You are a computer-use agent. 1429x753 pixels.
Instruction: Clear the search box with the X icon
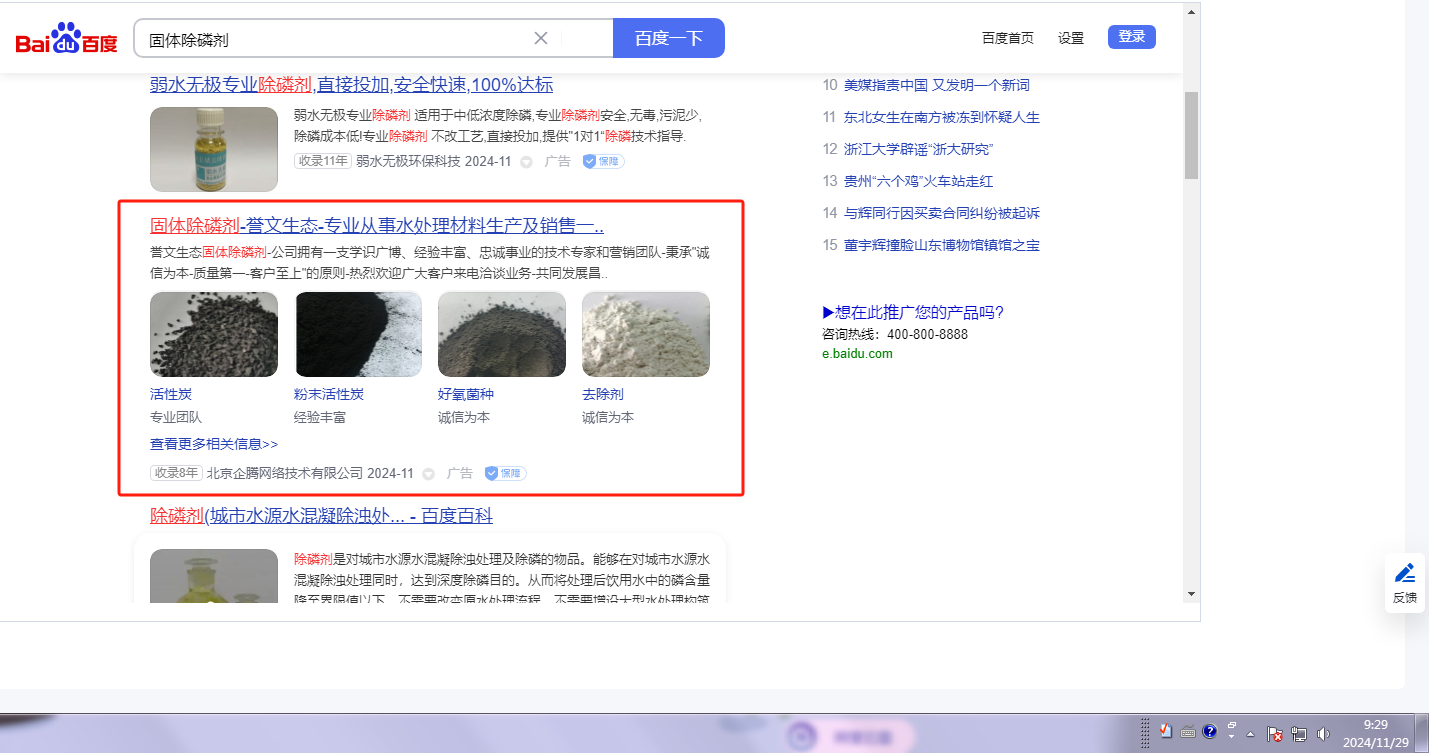click(x=541, y=38)
